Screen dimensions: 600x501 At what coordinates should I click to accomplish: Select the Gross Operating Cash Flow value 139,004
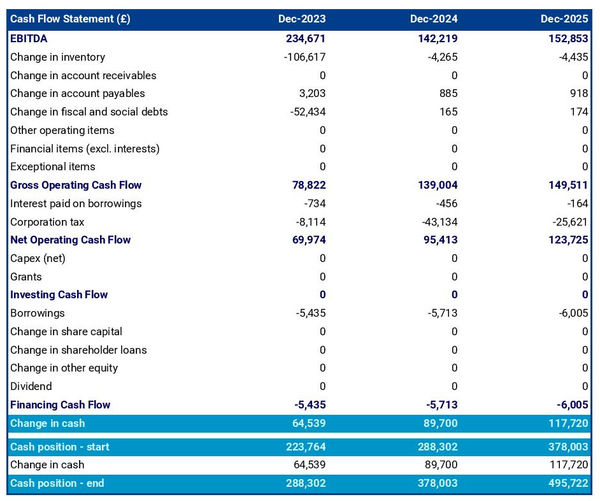pos(434,185)
